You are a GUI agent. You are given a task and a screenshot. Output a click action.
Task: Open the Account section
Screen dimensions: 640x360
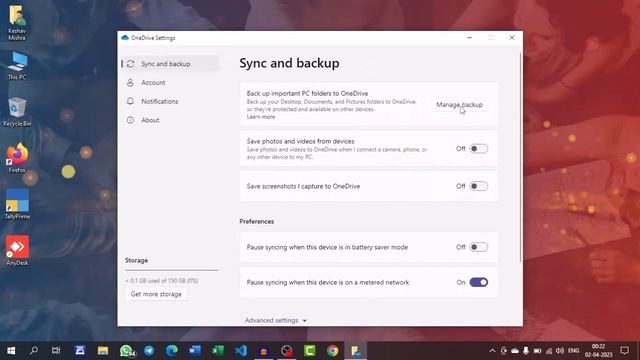[171, 83]
